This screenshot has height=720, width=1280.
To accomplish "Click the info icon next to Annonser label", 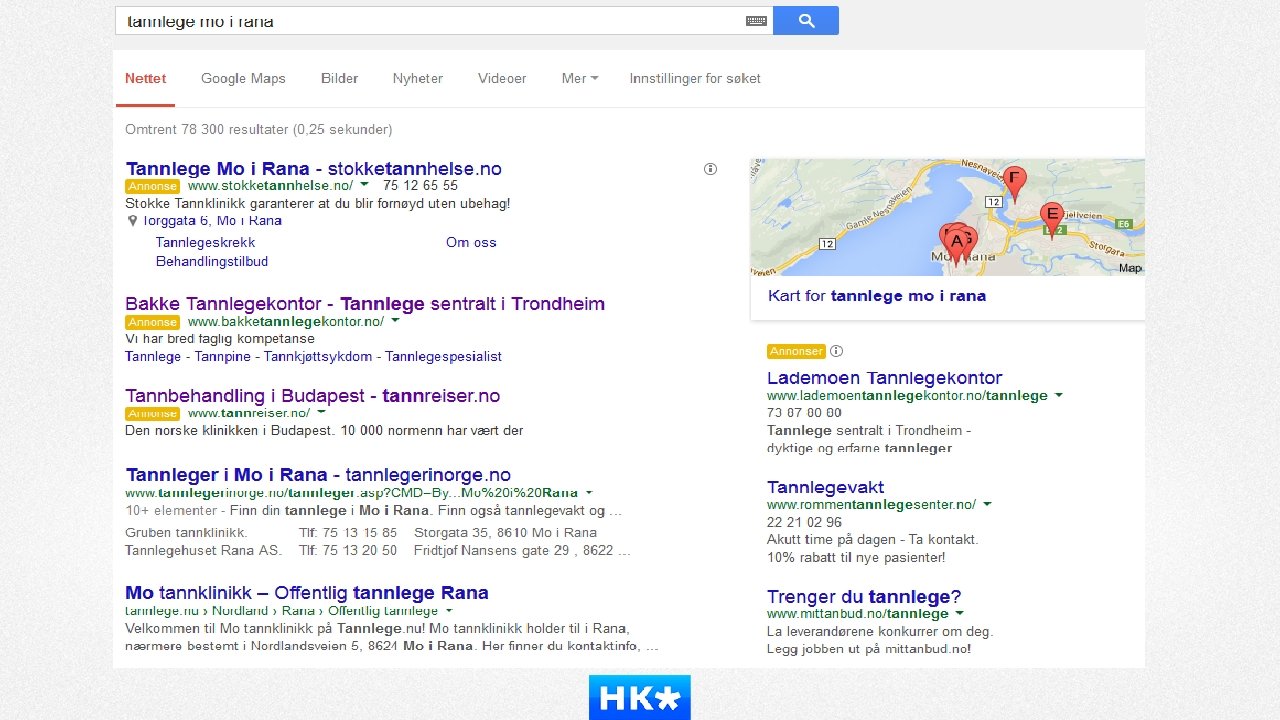I will pos(837,351).
